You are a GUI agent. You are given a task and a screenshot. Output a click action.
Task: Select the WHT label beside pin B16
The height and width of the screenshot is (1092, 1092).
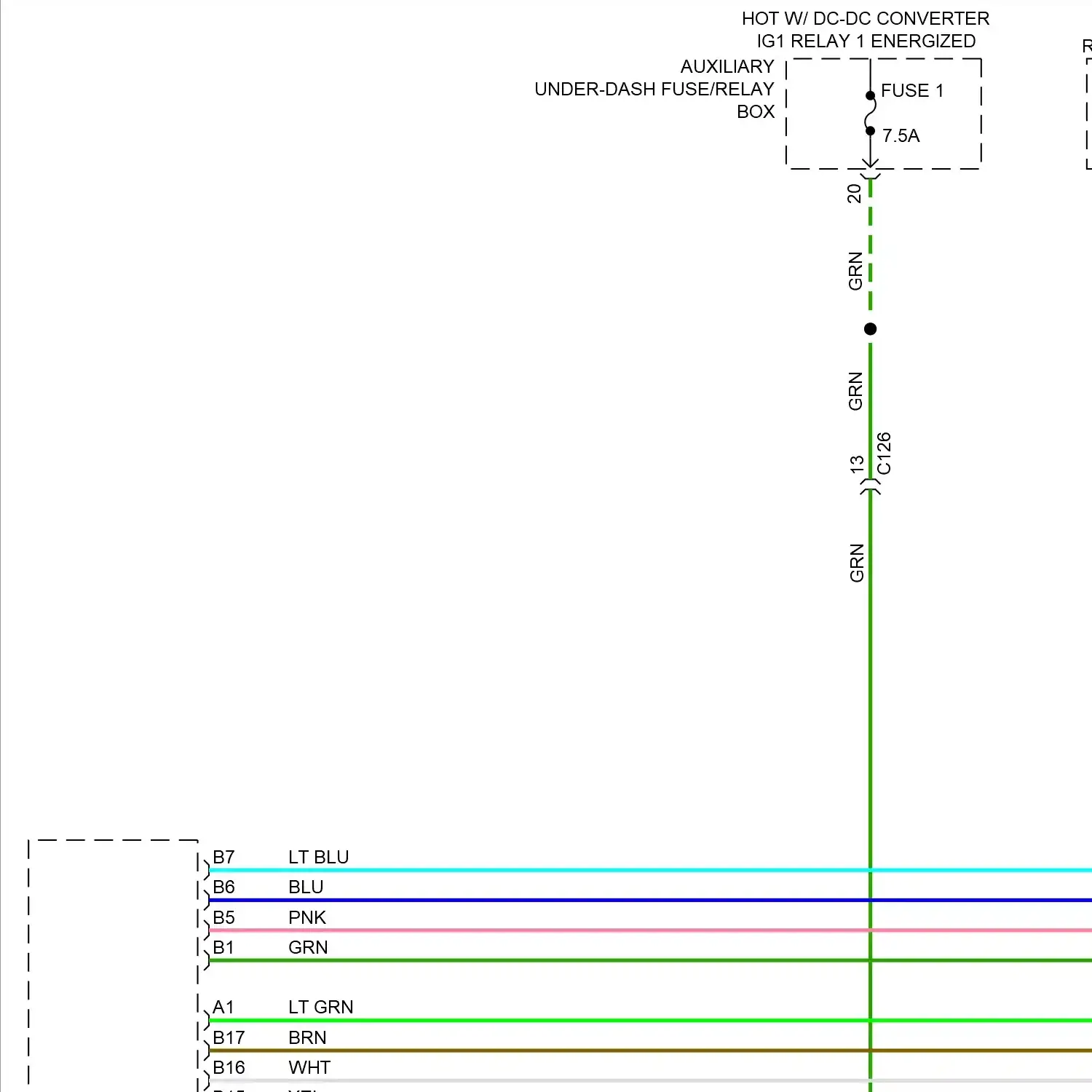309,1068
